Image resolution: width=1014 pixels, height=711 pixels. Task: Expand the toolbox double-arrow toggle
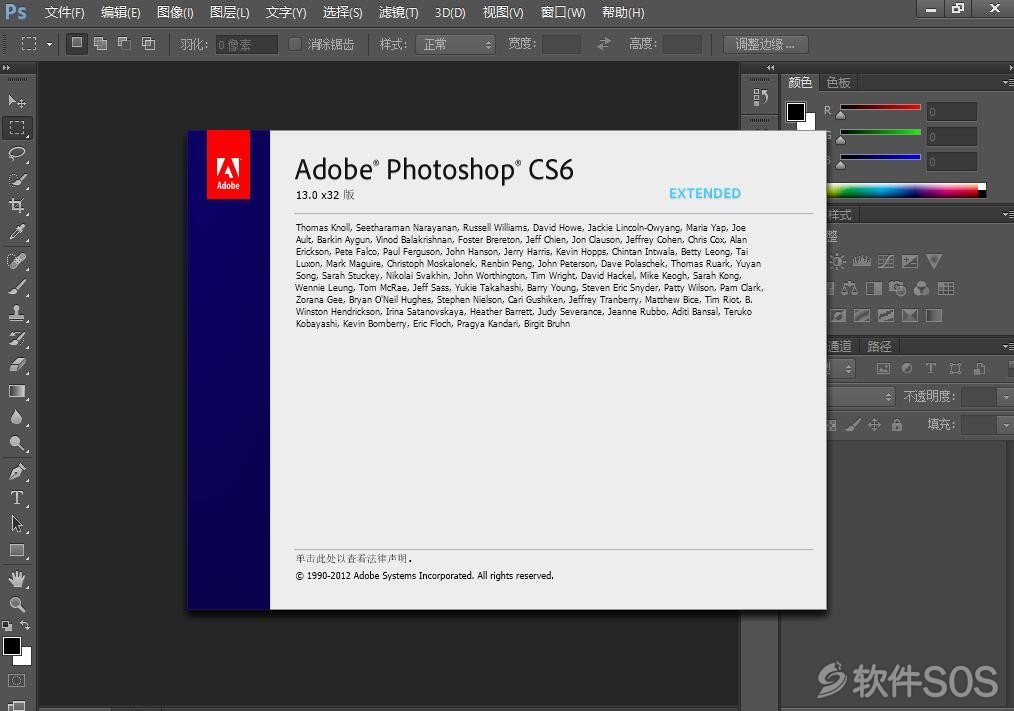(x=6, y=67)
